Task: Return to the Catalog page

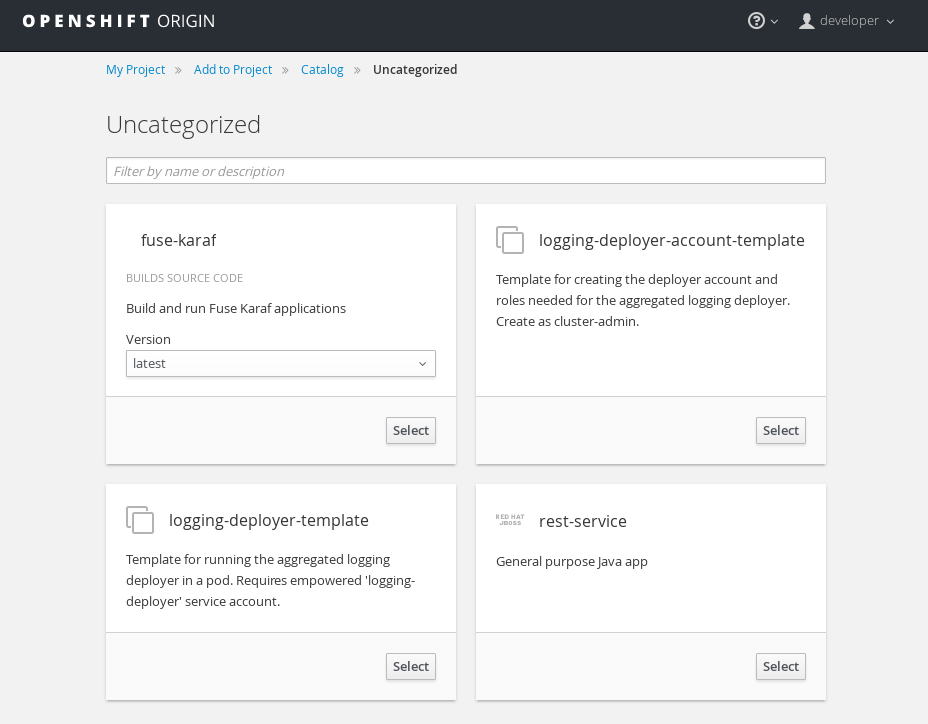Action: click(322, 69)
